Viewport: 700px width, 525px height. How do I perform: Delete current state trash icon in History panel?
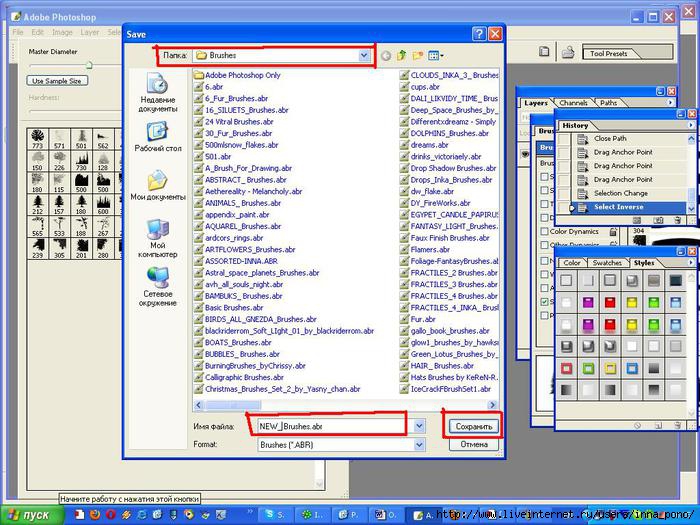pos(678,220)
